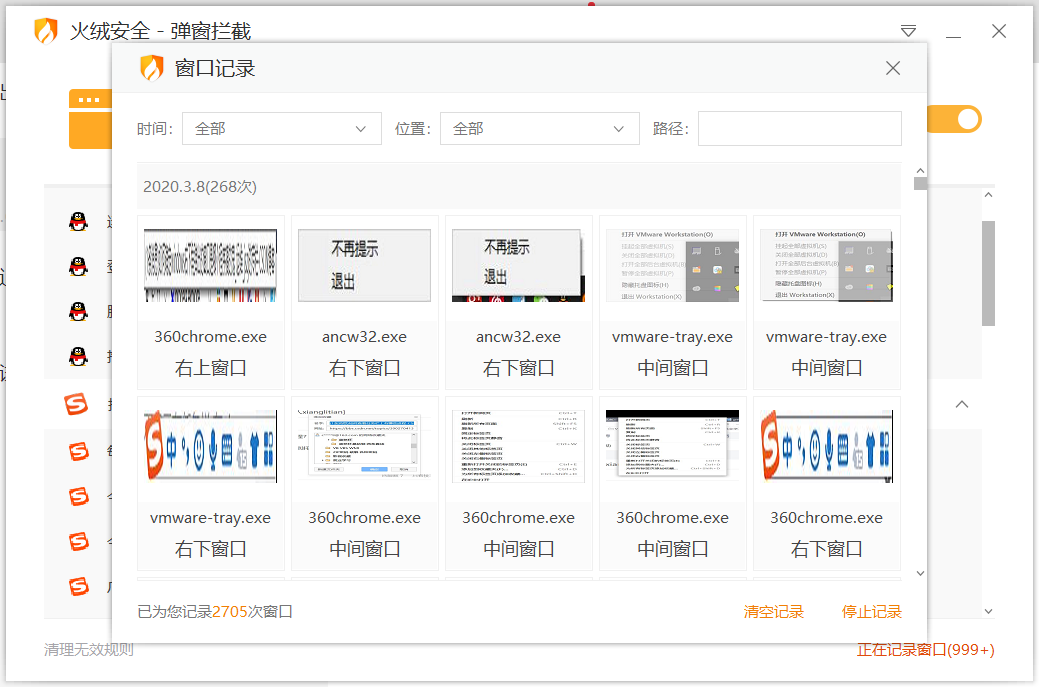Click main window list scroll up arrow

tap(988, 195)
